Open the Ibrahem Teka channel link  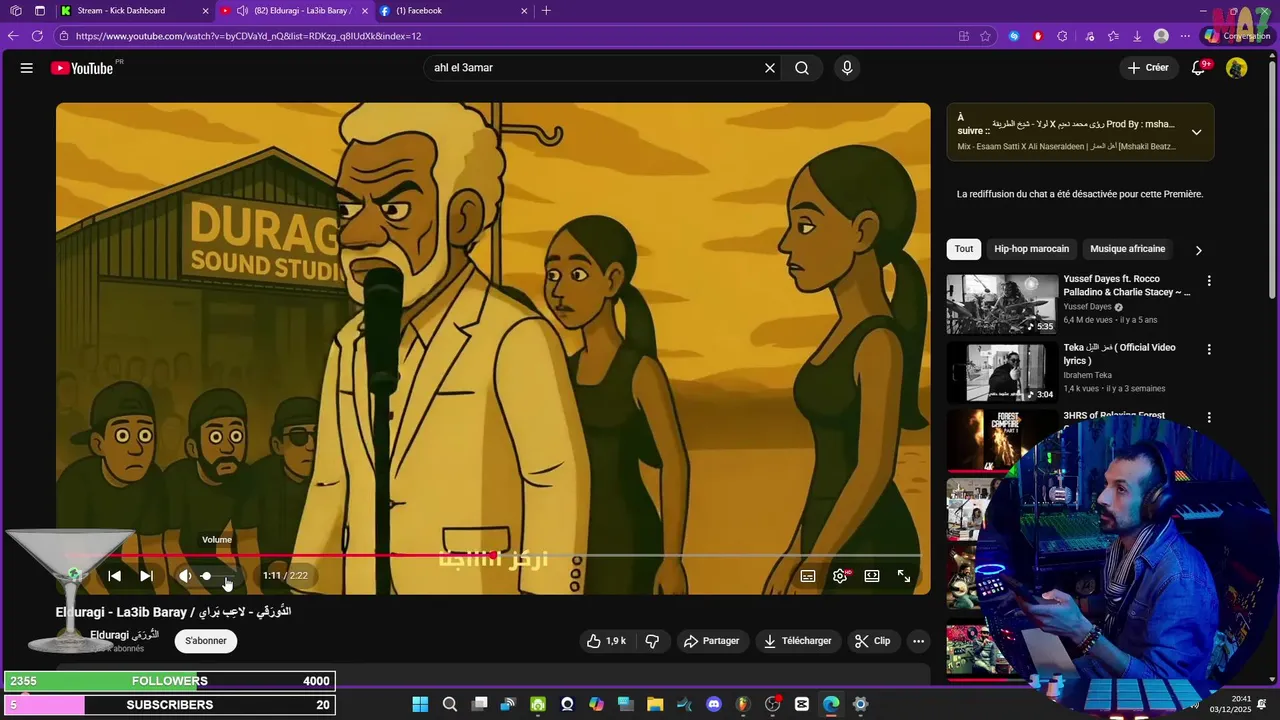pos(1090,375)
